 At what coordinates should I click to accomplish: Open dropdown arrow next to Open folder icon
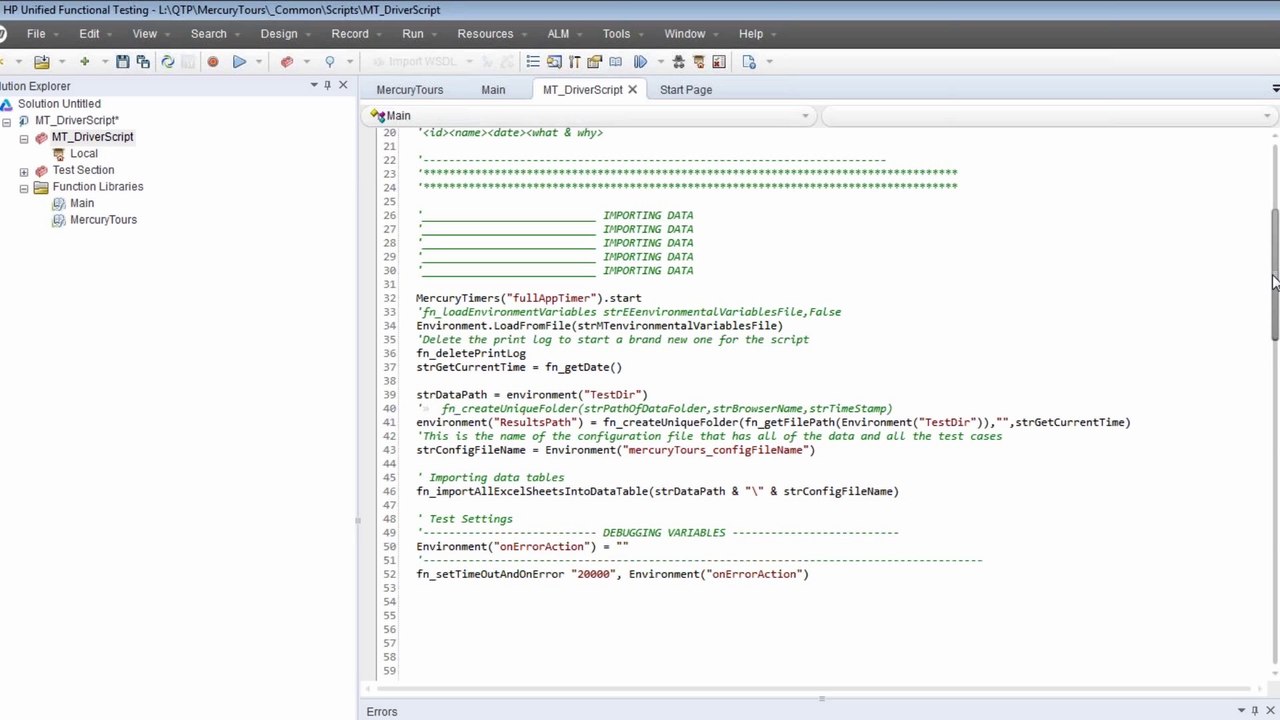(x=60, y=62)
